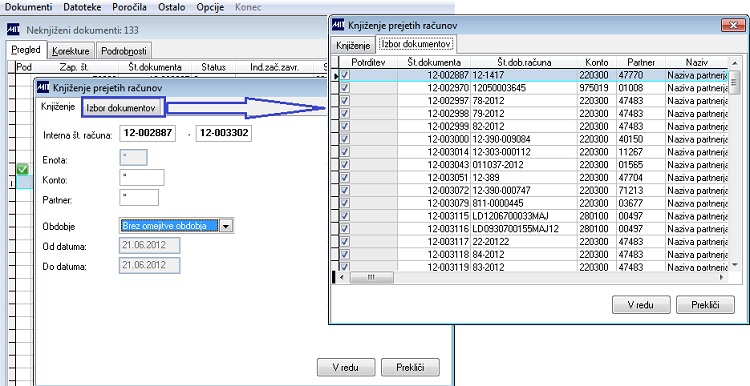Uncheck confirmation for document 12-002999
The height and width of the screenshot is (386, 750).
(344, 126)
